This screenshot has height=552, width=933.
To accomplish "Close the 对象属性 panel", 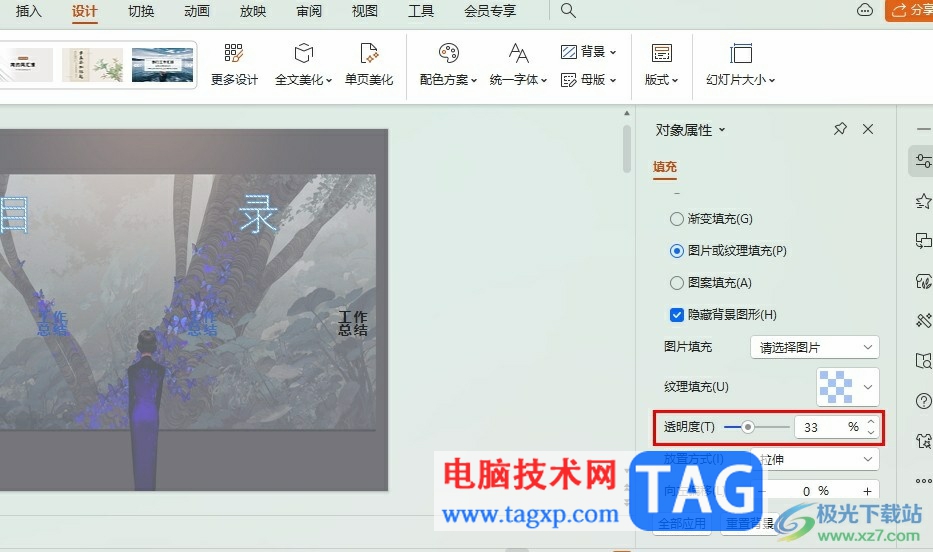I will 868,129.
